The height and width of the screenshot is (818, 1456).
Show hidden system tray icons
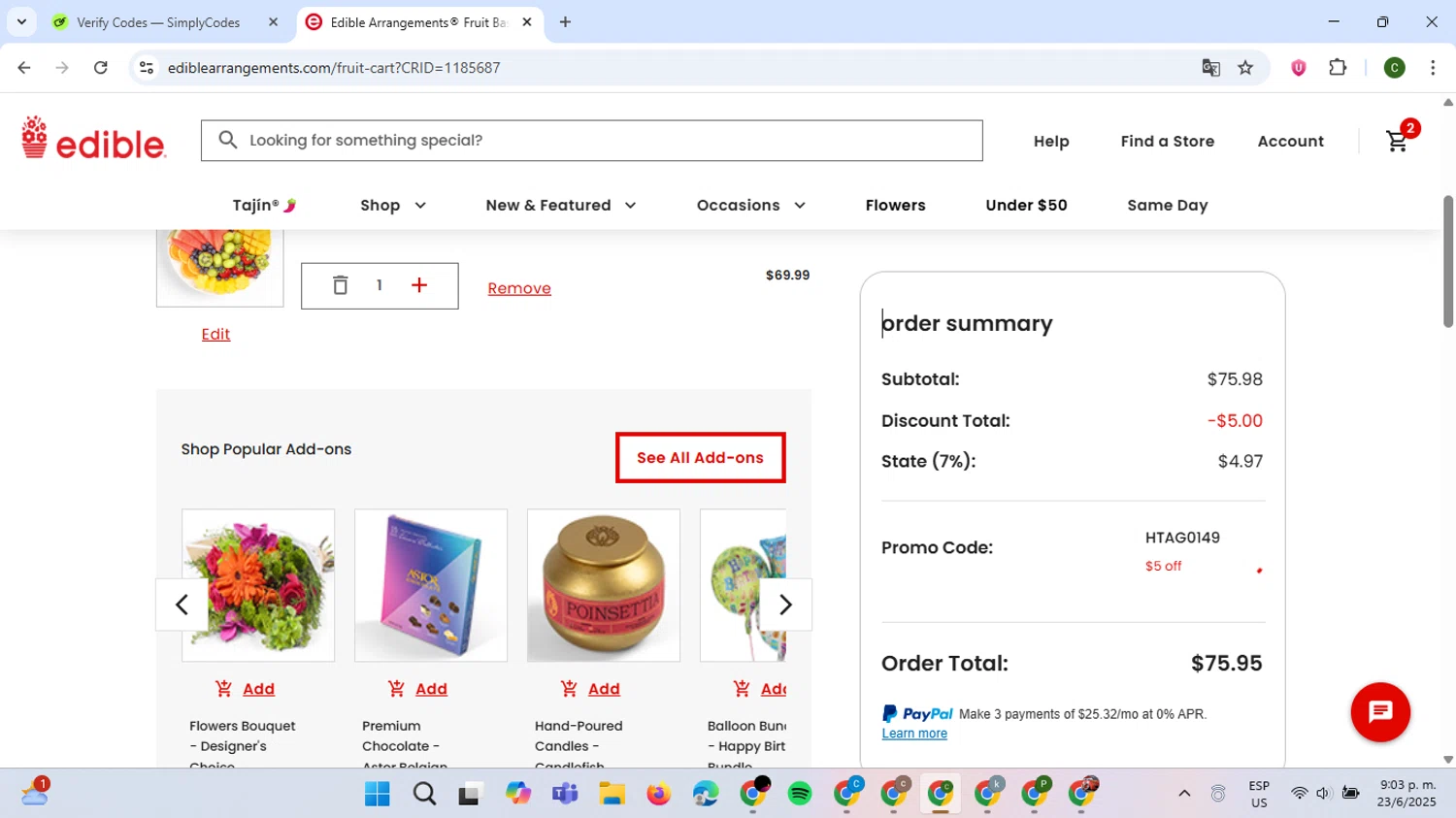click(1184, 794)
